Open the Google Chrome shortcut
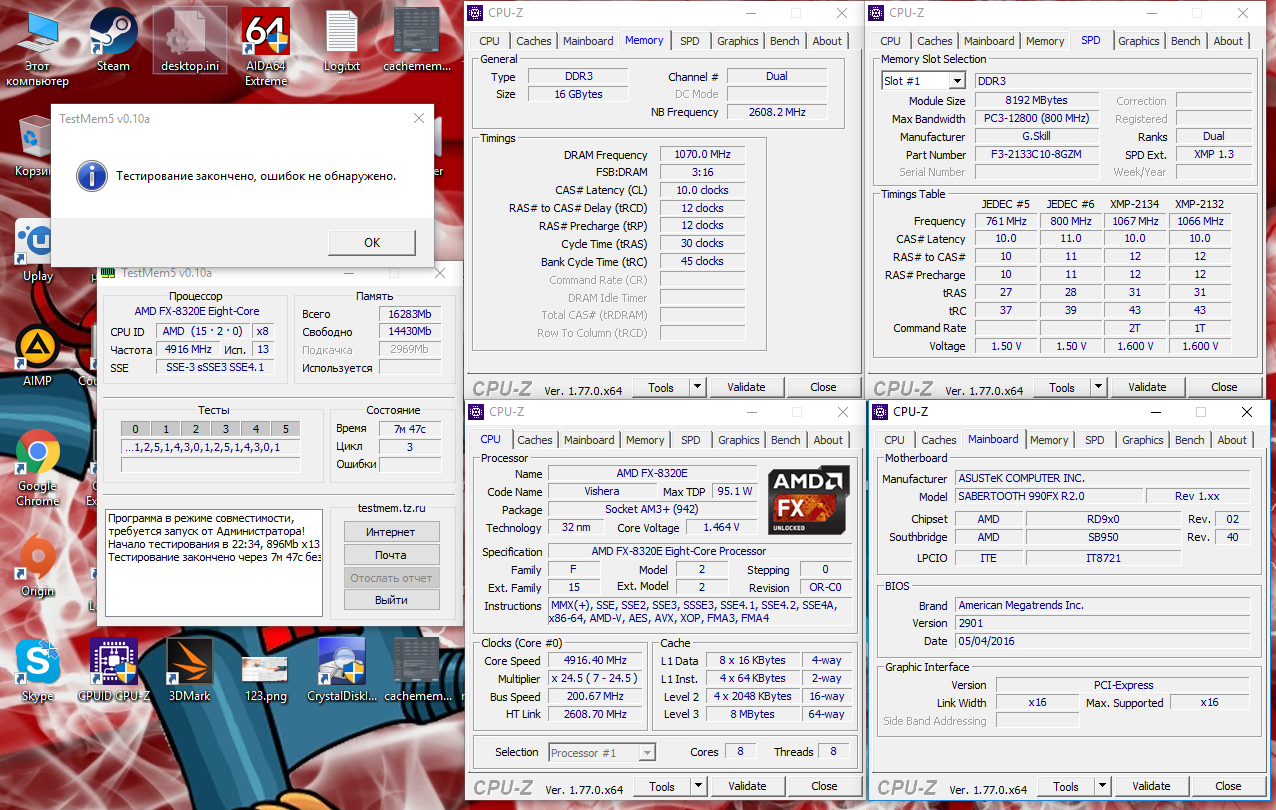The height and width of the screenshot is (810, 1276). tap(38, 468)
